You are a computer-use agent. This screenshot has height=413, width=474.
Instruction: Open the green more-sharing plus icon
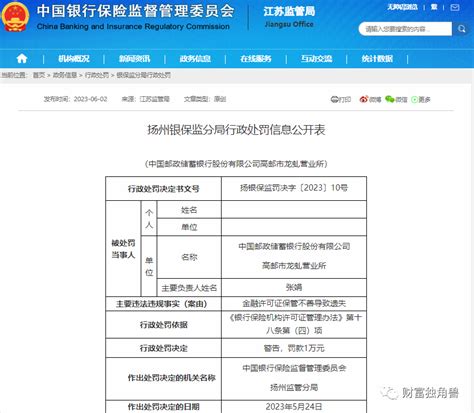(414, 99)
